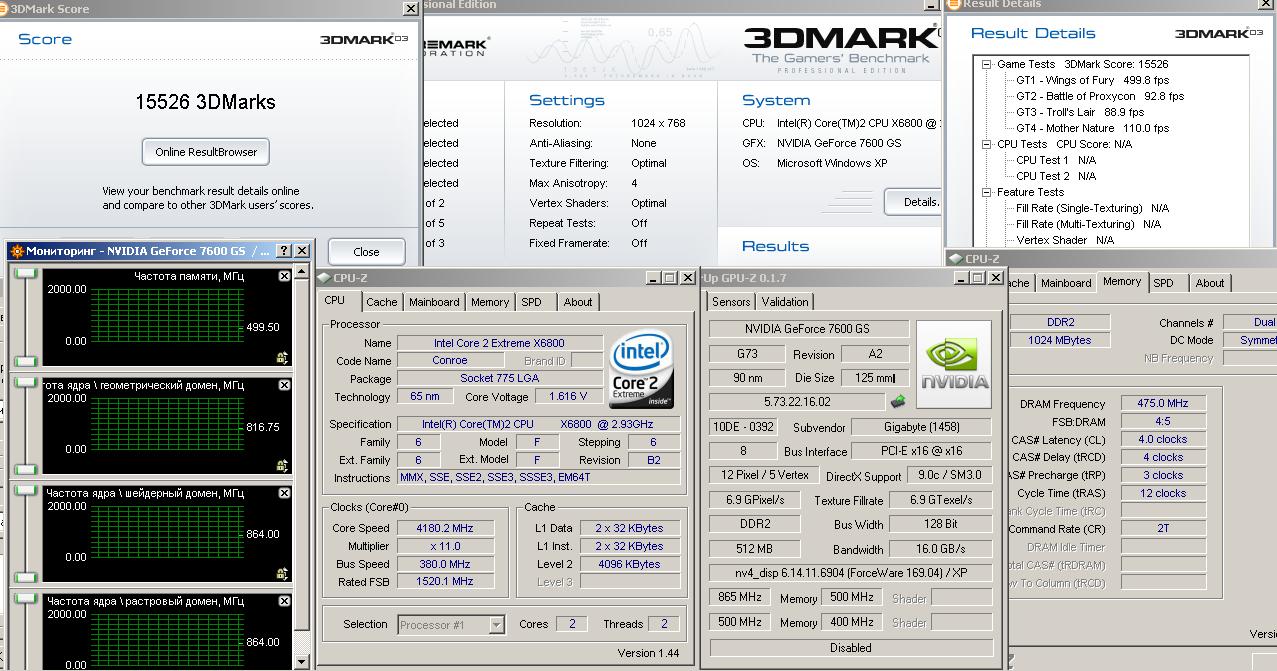Click the GPU-Z BIOS version field 5.73.22.16.02
The image size is (1277, 671).
797,401
